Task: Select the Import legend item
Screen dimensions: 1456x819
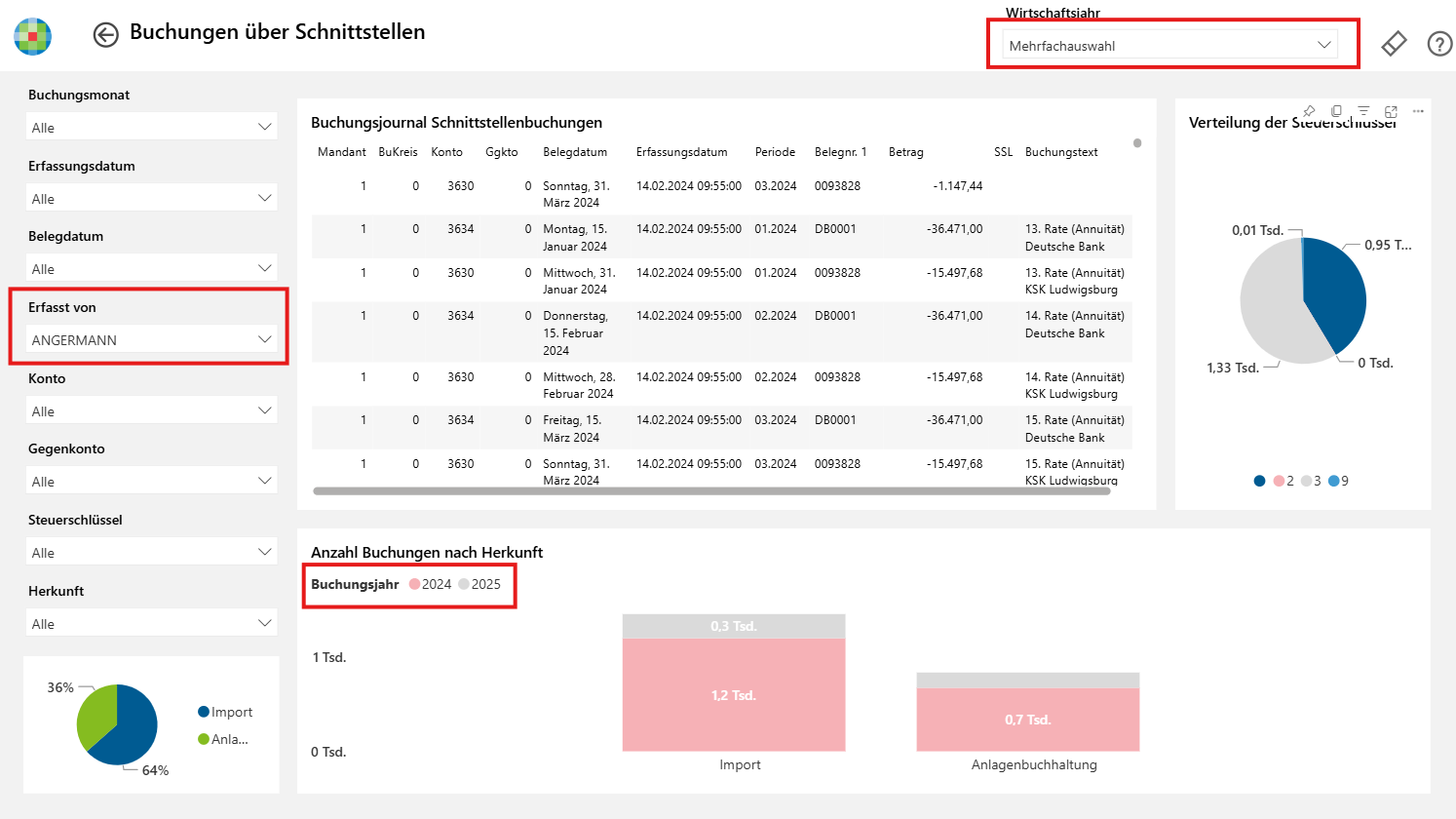Action: coord(225,712)
